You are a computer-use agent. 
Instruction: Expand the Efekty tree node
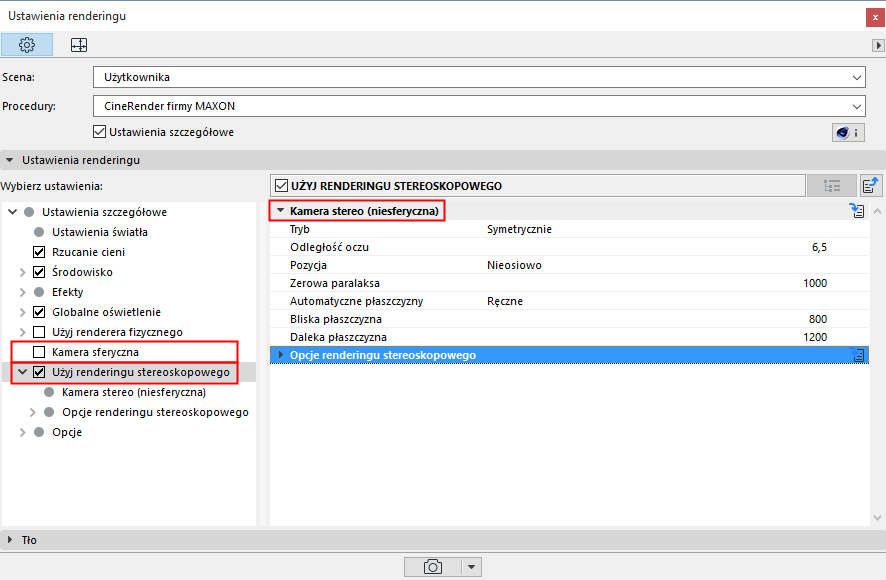(23, 292)
